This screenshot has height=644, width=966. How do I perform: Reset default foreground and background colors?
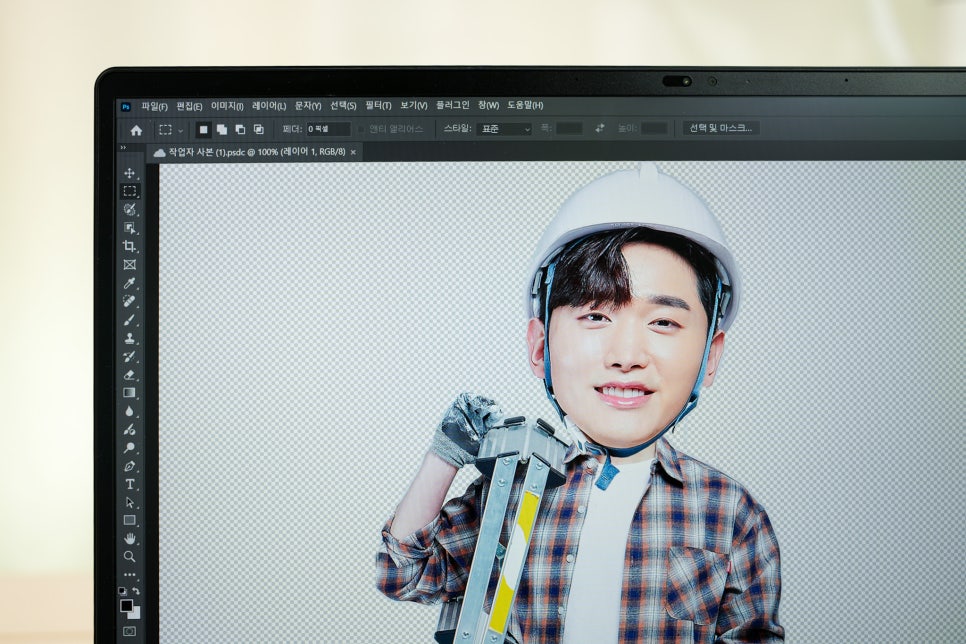point(123,591)
